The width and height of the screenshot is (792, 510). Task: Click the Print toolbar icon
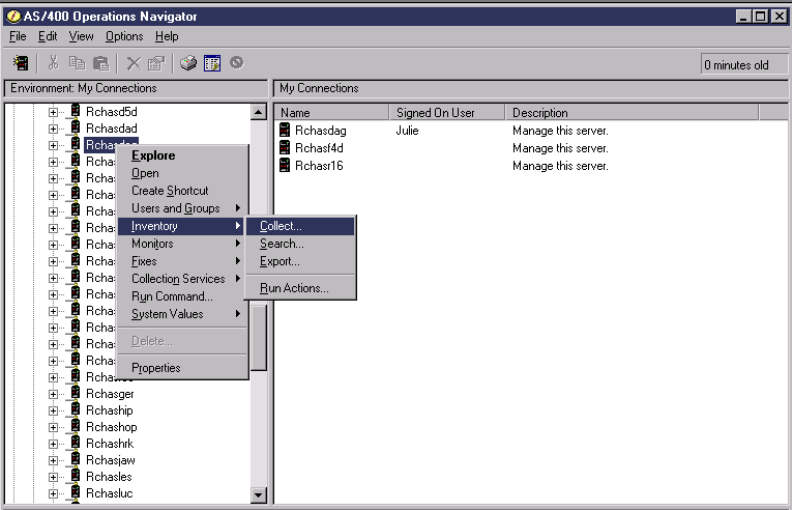point(188,63)
